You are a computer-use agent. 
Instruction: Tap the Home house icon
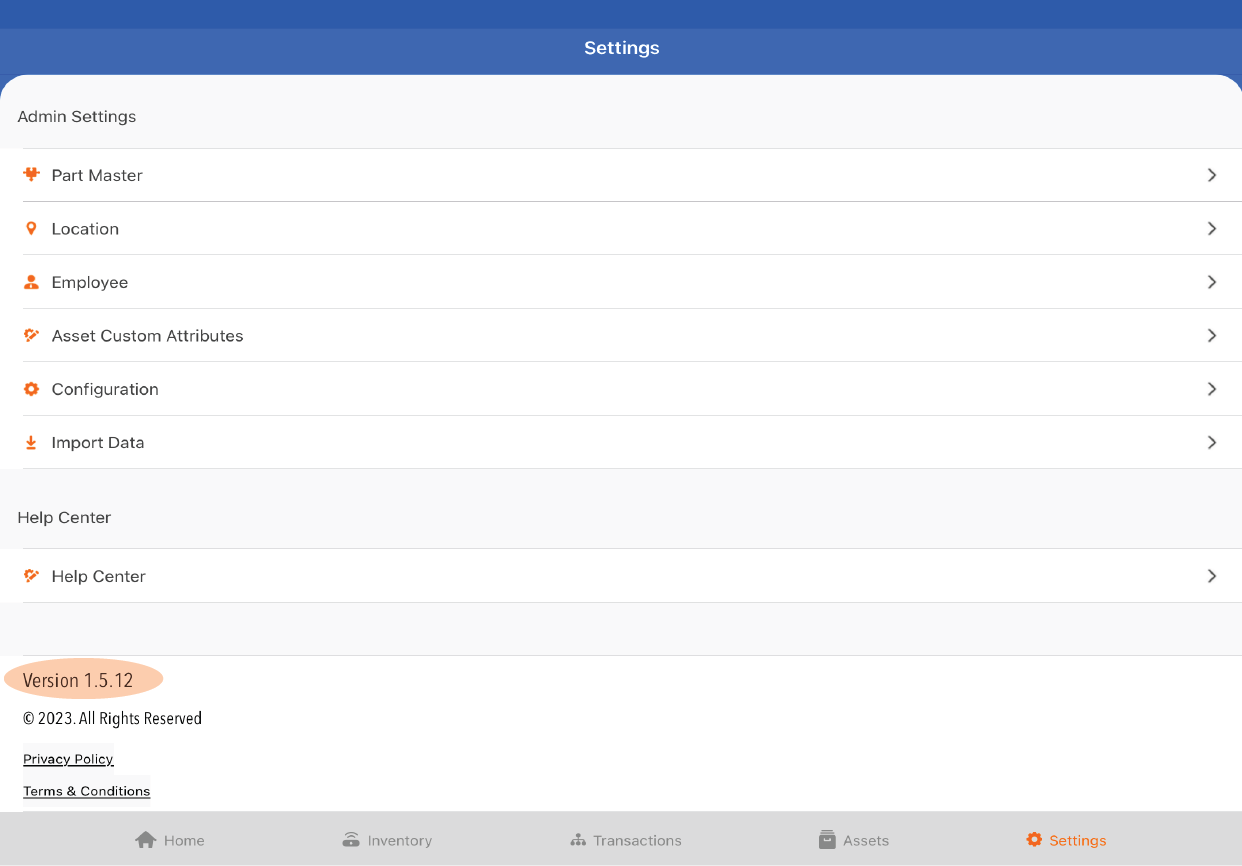coord(146,840)
